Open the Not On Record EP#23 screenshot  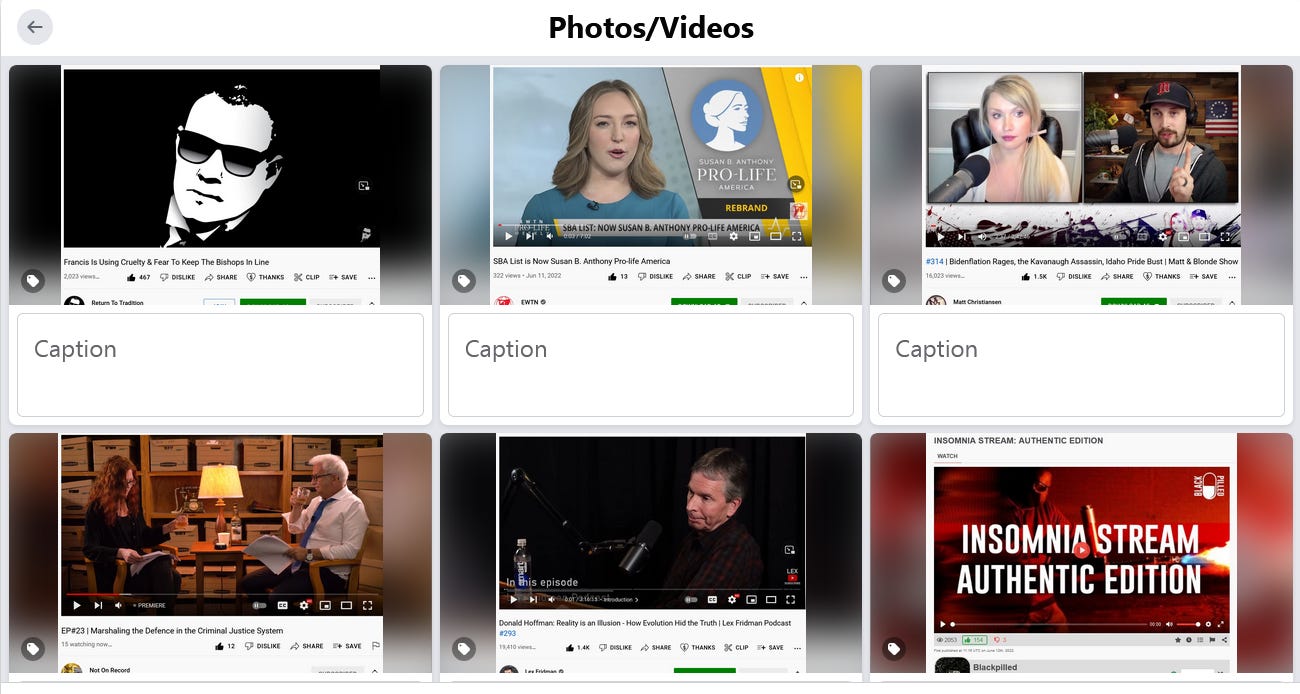coord(220,553)
